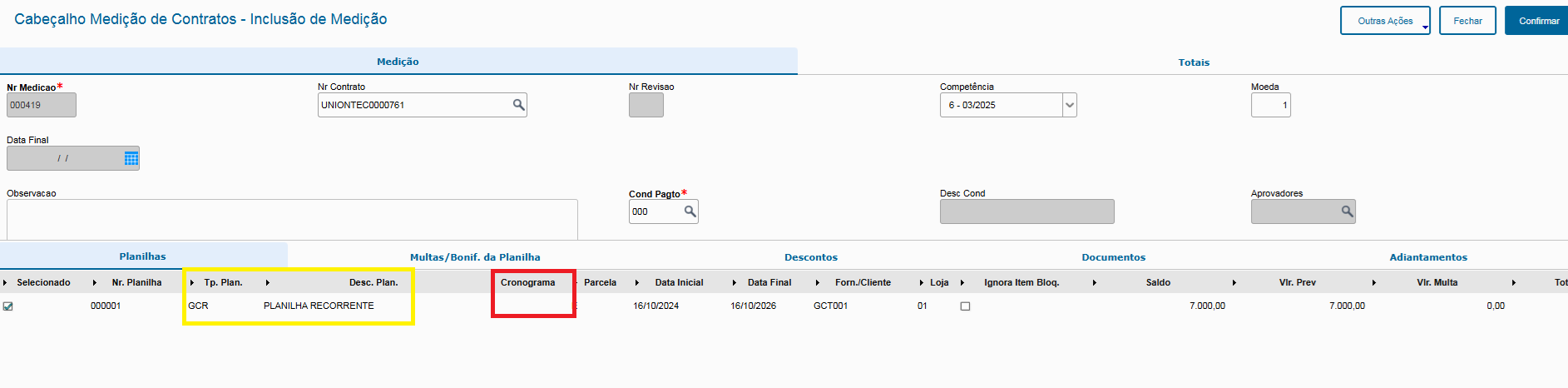Click the Saldo cell showing 7.000,00
Screen dimensions: 1568x388
pos(1207,306)
